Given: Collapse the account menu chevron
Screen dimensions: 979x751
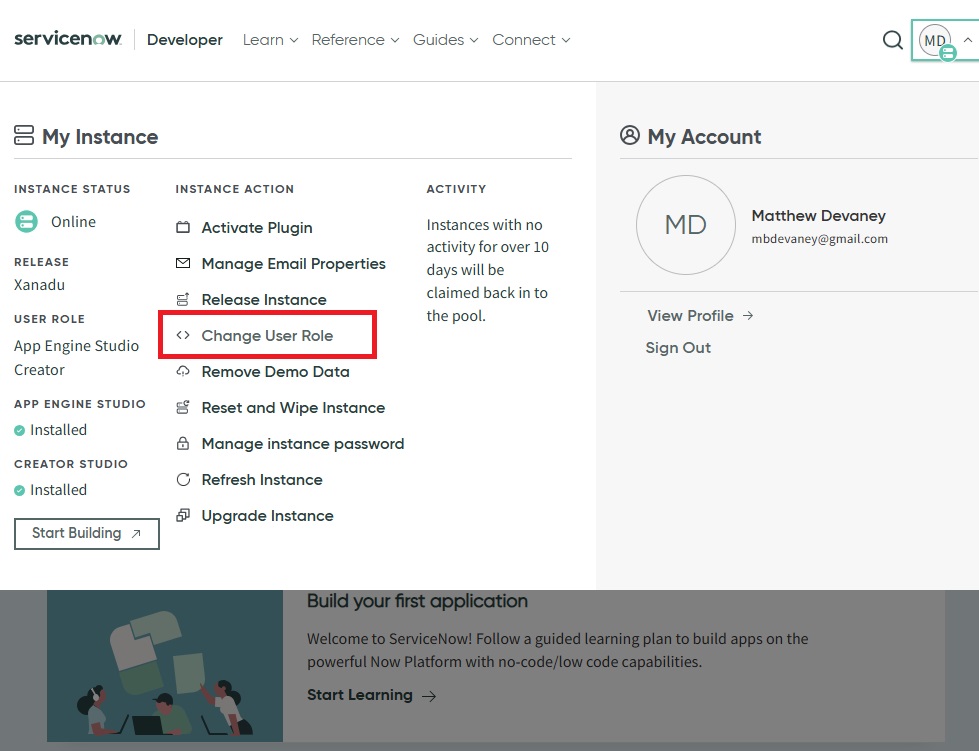Looking at the screenshot, I should 968,40.
